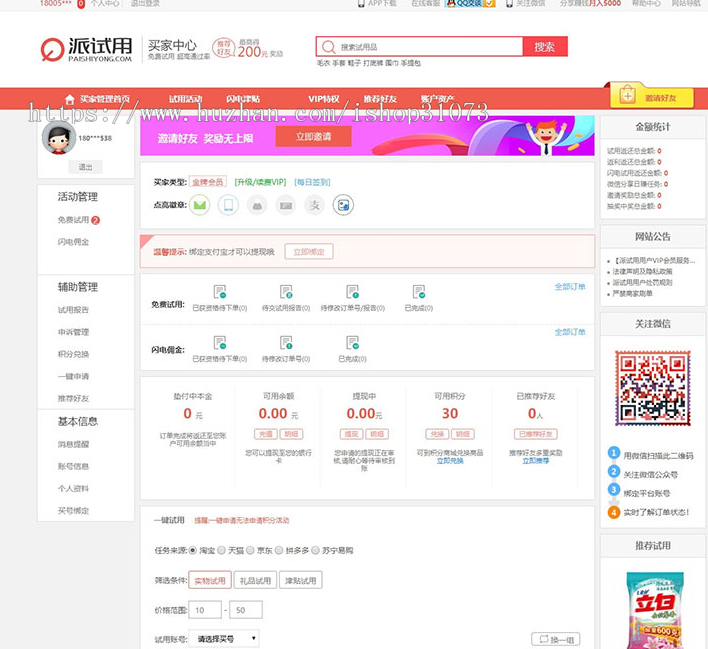Click the 升级/续费VIP link
Image resolution: width=708 pixels, height=649 pixels.
[x=261, y=182]
